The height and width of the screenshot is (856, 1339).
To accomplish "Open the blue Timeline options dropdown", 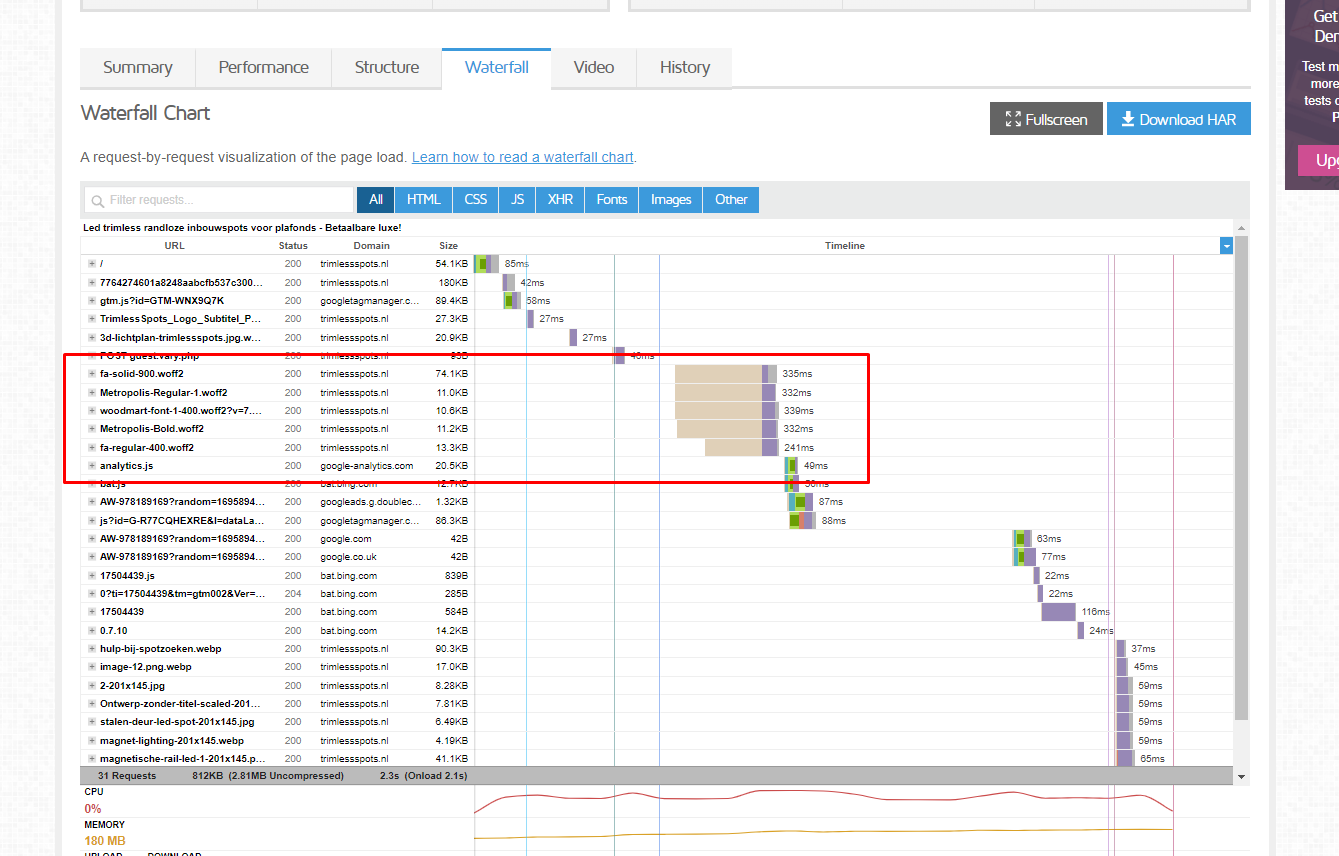I will tap(1226, 246).
